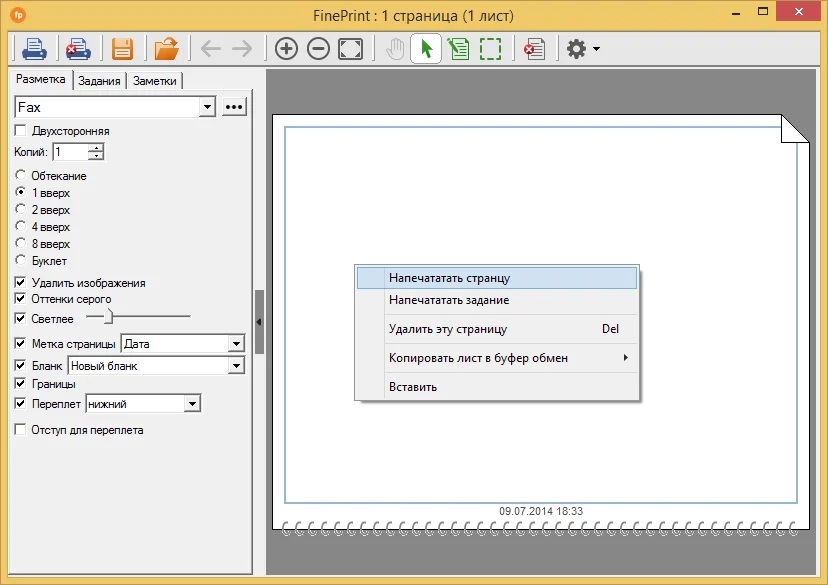The width and height of the screenshot is (828, 585).
Task: Click the delete page icon with red X
Action: click(535, 48)
